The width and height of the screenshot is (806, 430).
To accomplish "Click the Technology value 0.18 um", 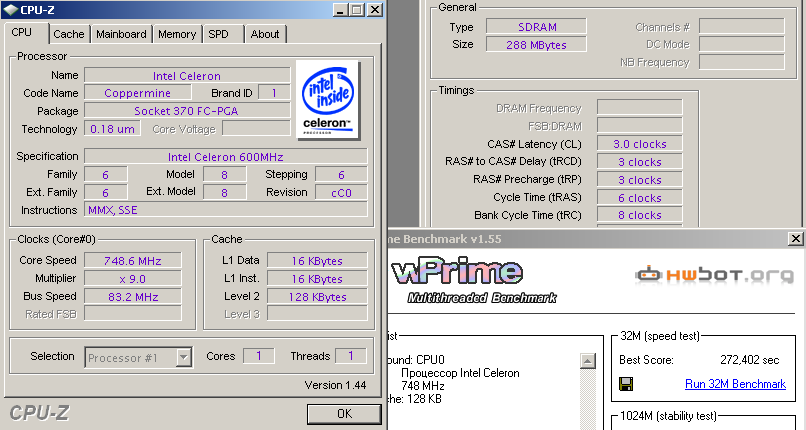I will [x=112, y=128].
